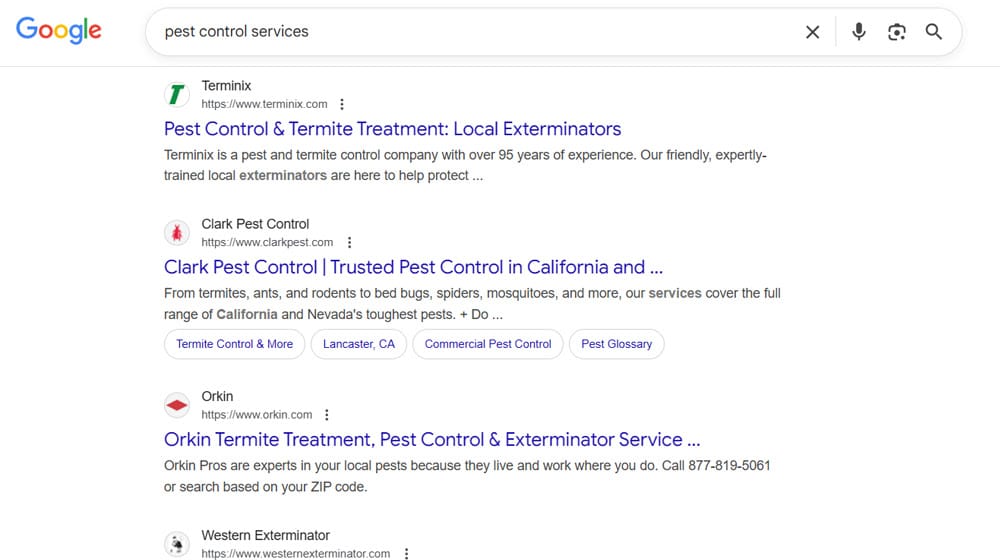Open the Pest Glossary sitelink
The height and width of the screenshot is (560, 1000).
pos(616,344)
